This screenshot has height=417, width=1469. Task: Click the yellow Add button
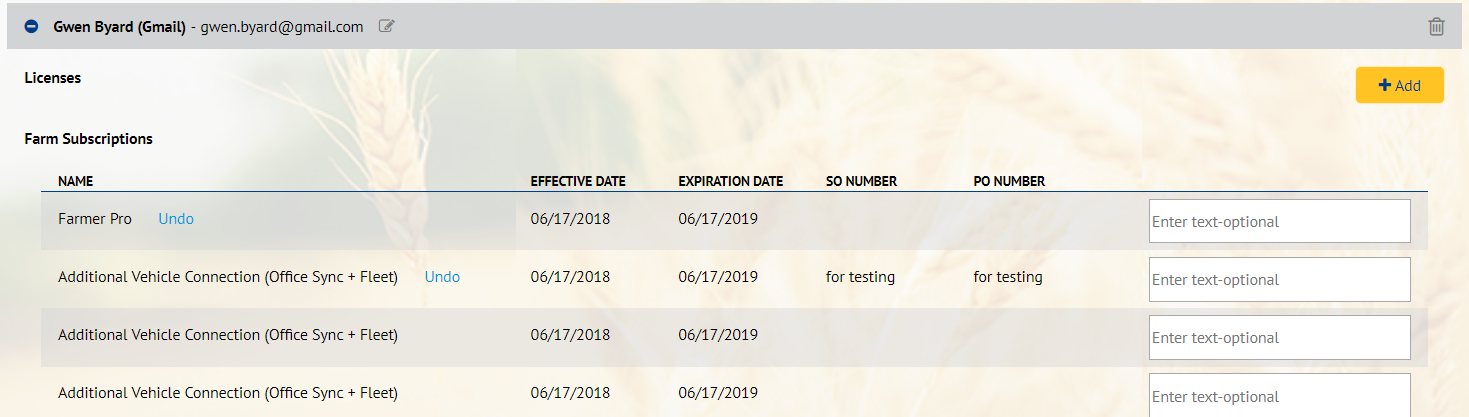pyautogui.click(x=1399, y=85)
